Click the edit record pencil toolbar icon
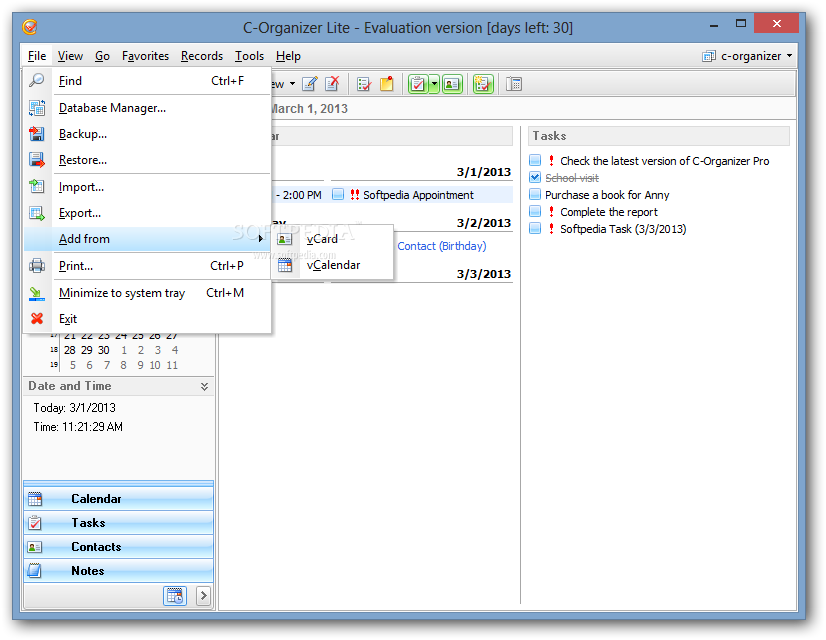 [x=310, y=84]
